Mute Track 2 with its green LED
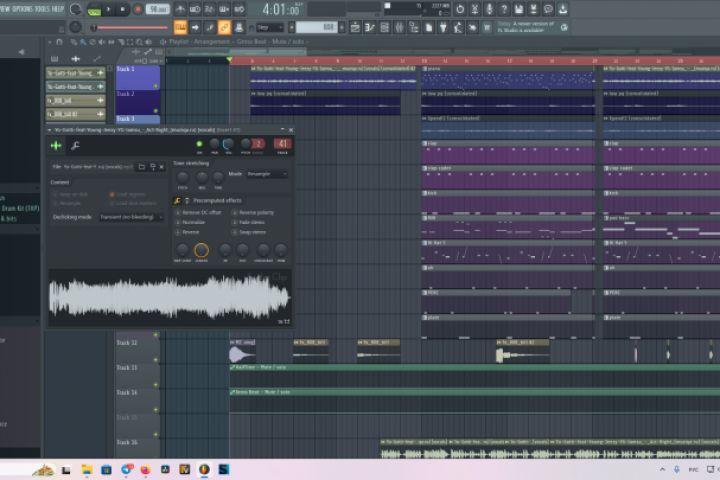720x480 pixels. point(156,111)
